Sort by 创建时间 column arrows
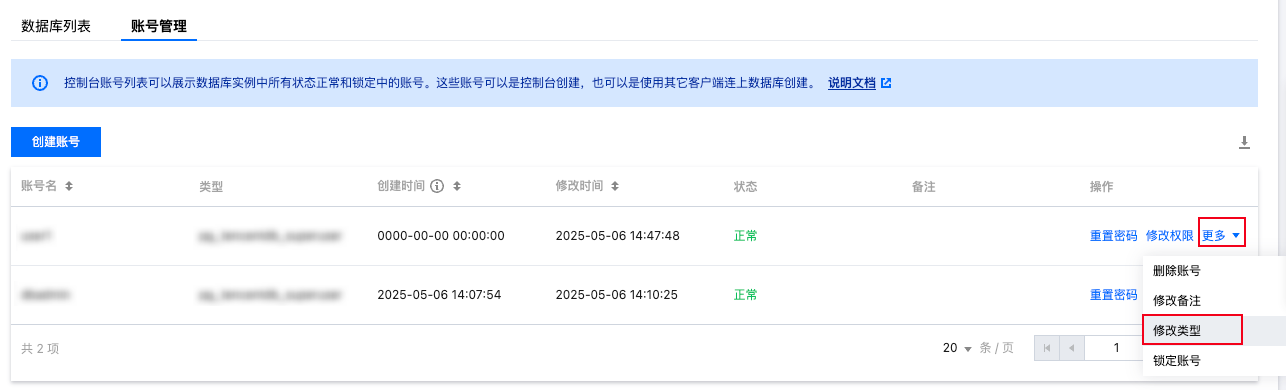This screenshot has width=1286, height=390. (x=456, y=187)
